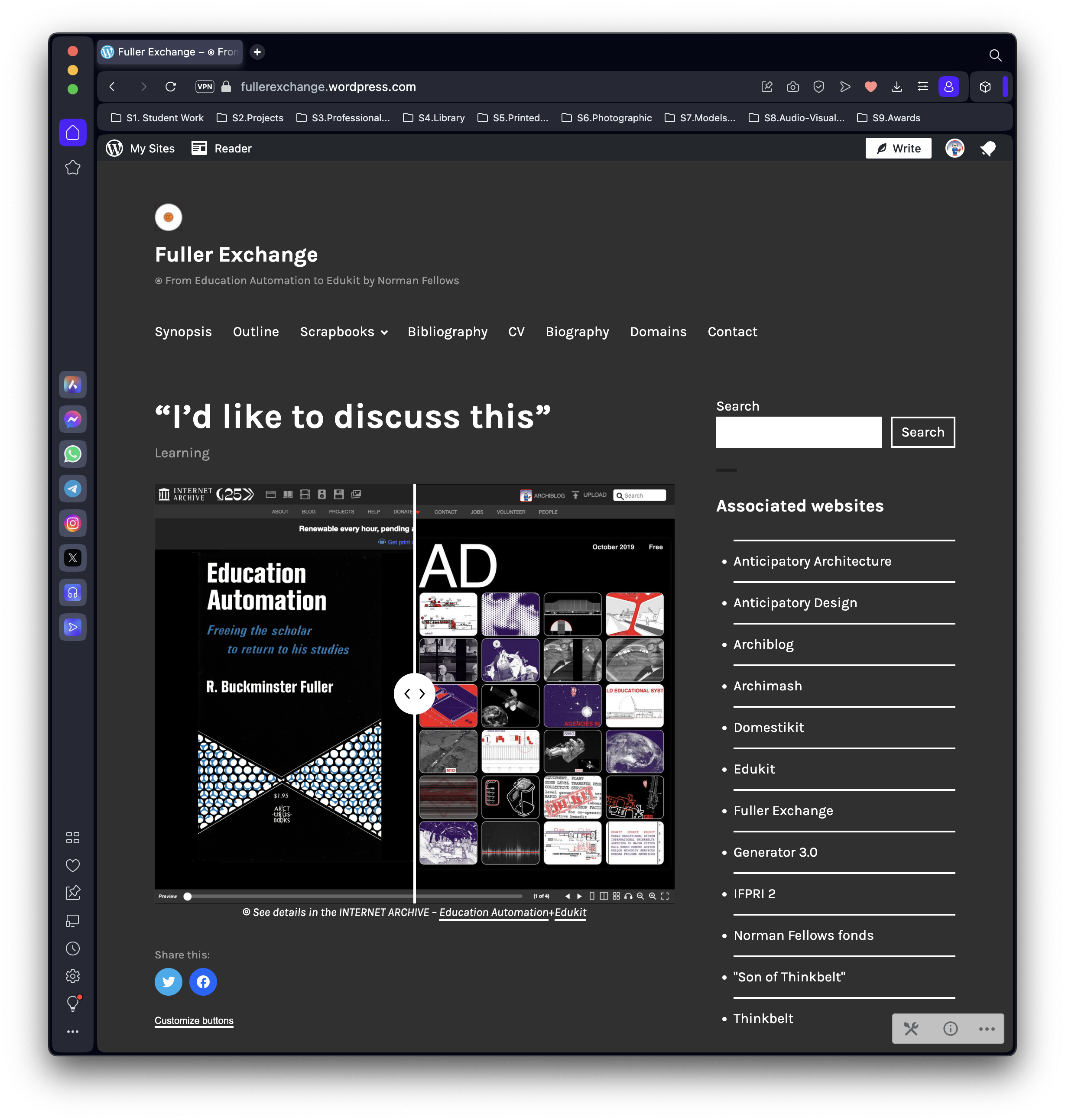The width and height of the screenshot is (1065, 1120).
Task: Open the sidebar history clock icon
Action: [73, 948]
